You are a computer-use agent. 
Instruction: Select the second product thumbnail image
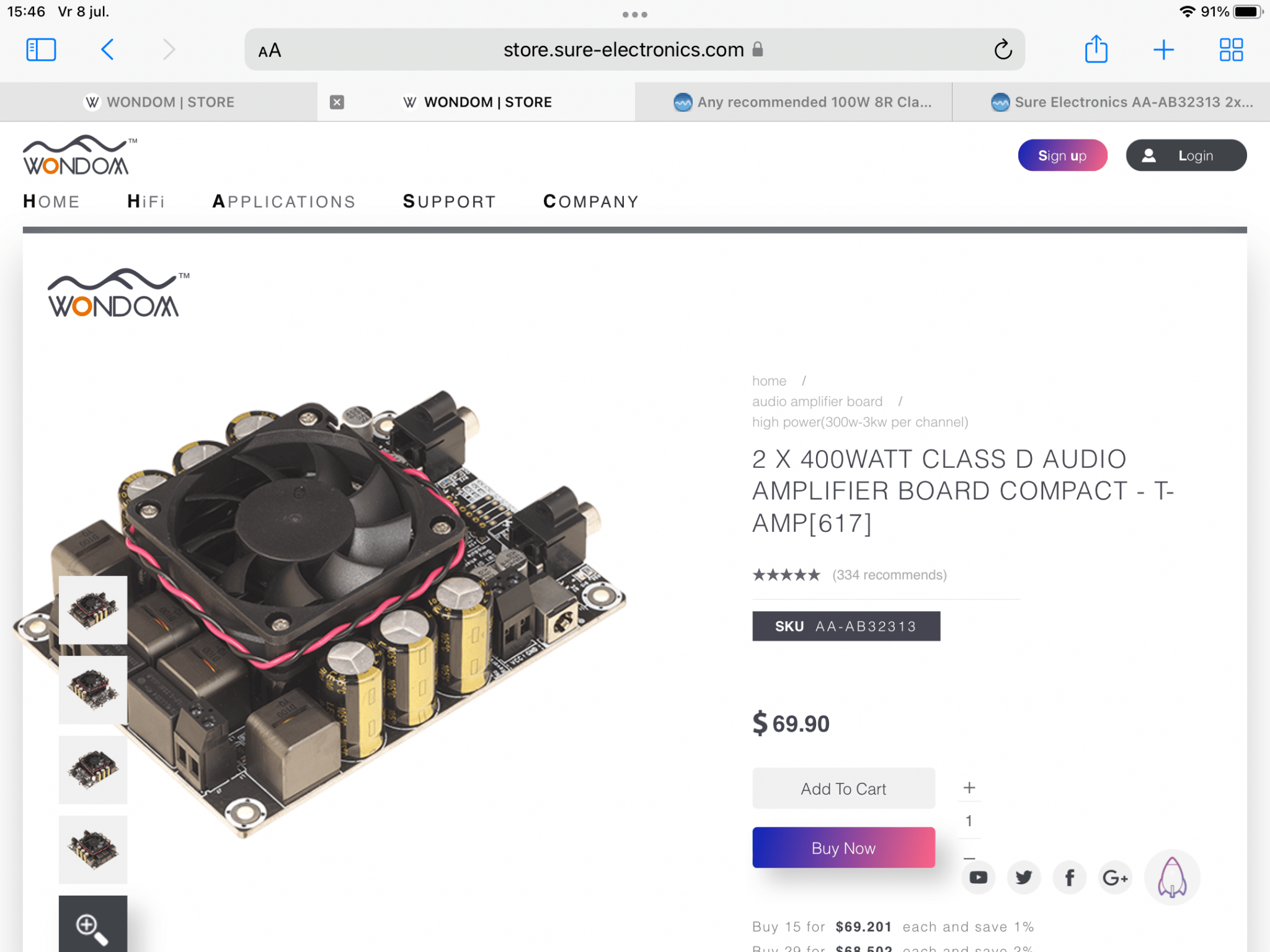[93, 690]
